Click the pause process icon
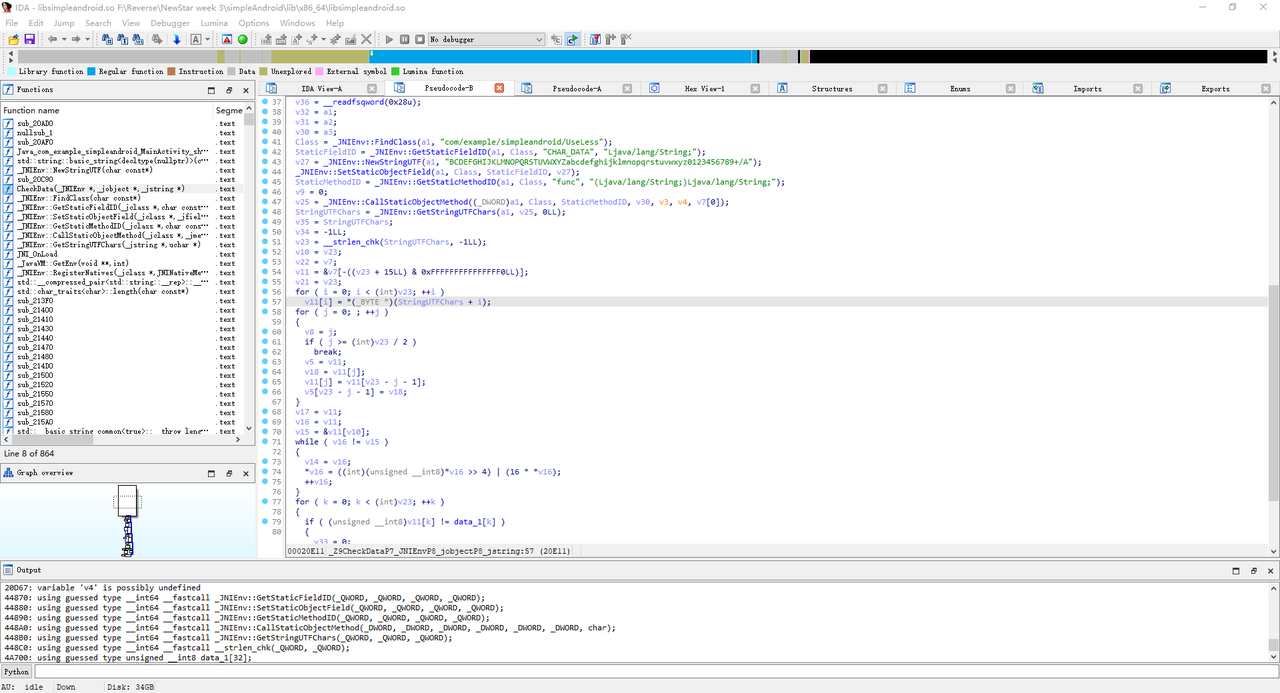 [x=404, y=39]
